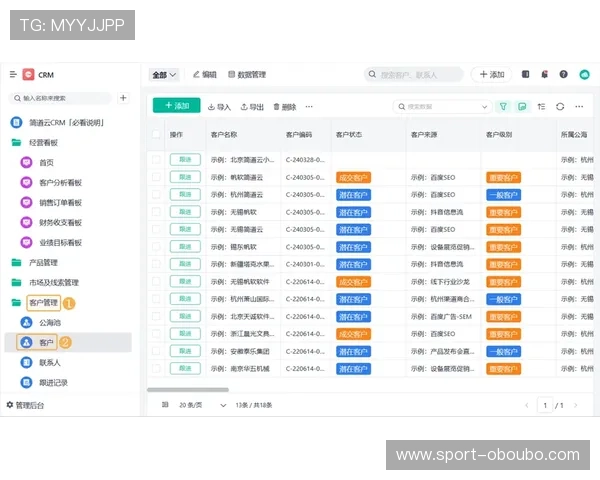
Task: Toggle the green field display icon
Action: point(522,106)
